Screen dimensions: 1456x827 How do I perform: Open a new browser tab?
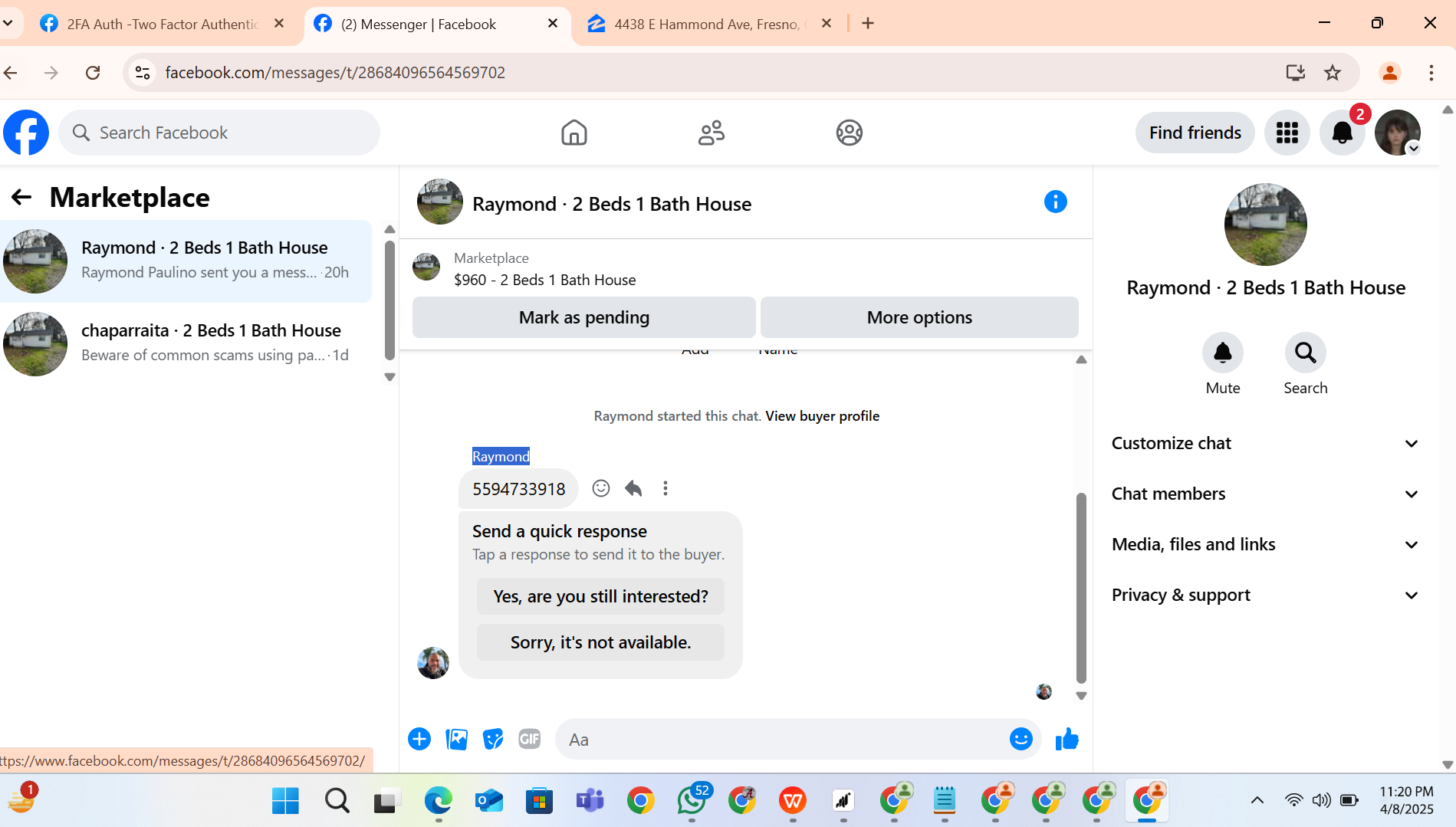coord(868,23)
